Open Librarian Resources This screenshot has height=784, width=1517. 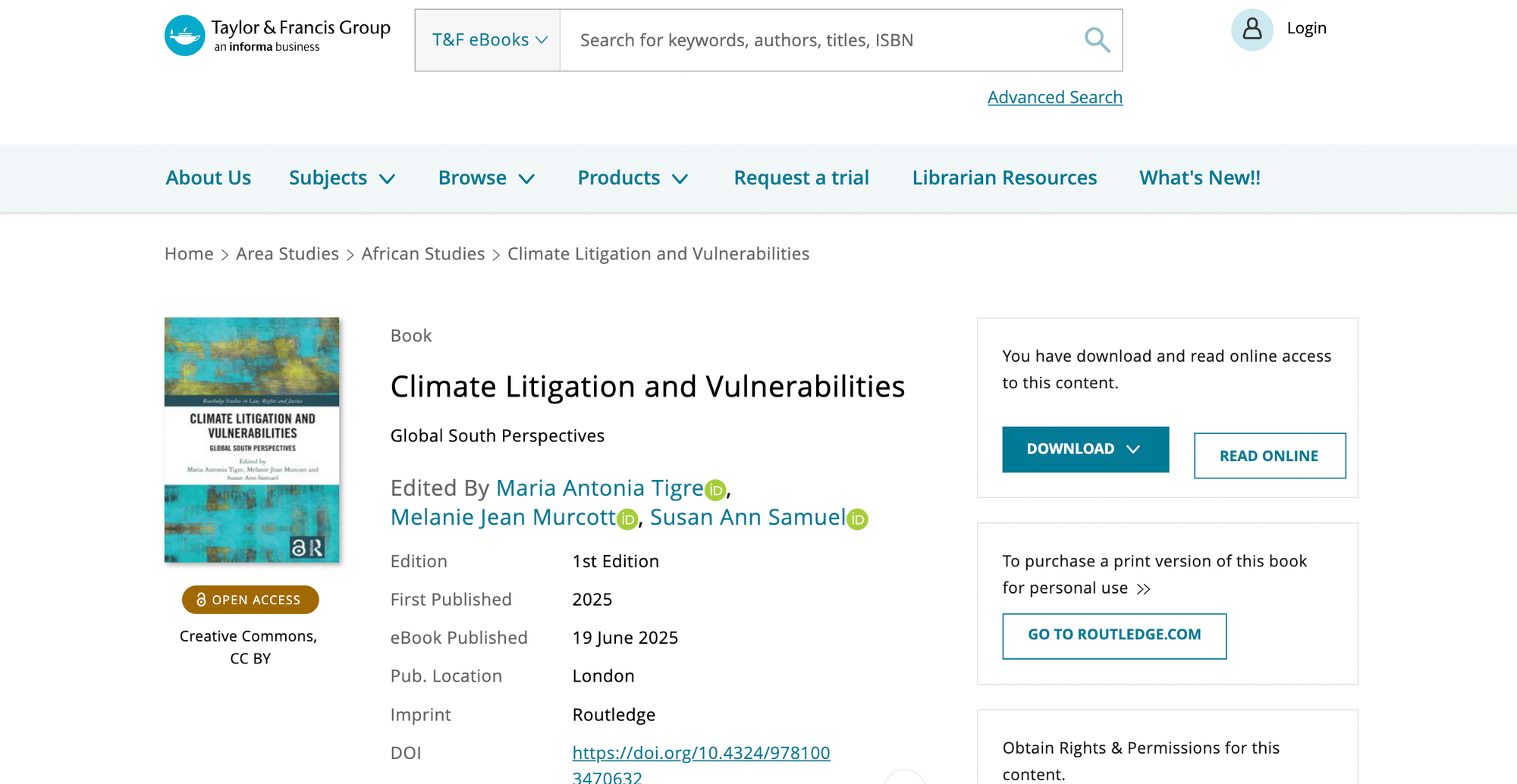point(1005,178)
